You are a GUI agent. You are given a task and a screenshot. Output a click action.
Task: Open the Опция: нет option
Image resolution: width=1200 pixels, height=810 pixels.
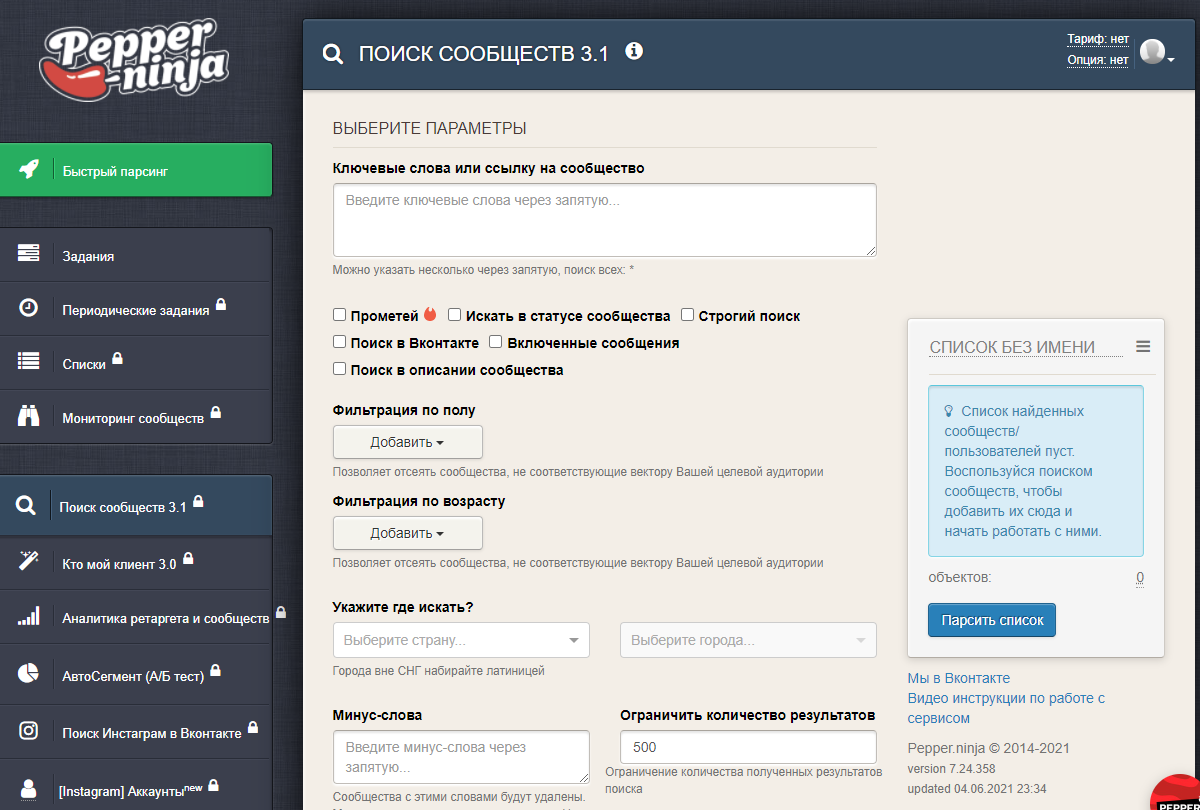[1098, 60]
